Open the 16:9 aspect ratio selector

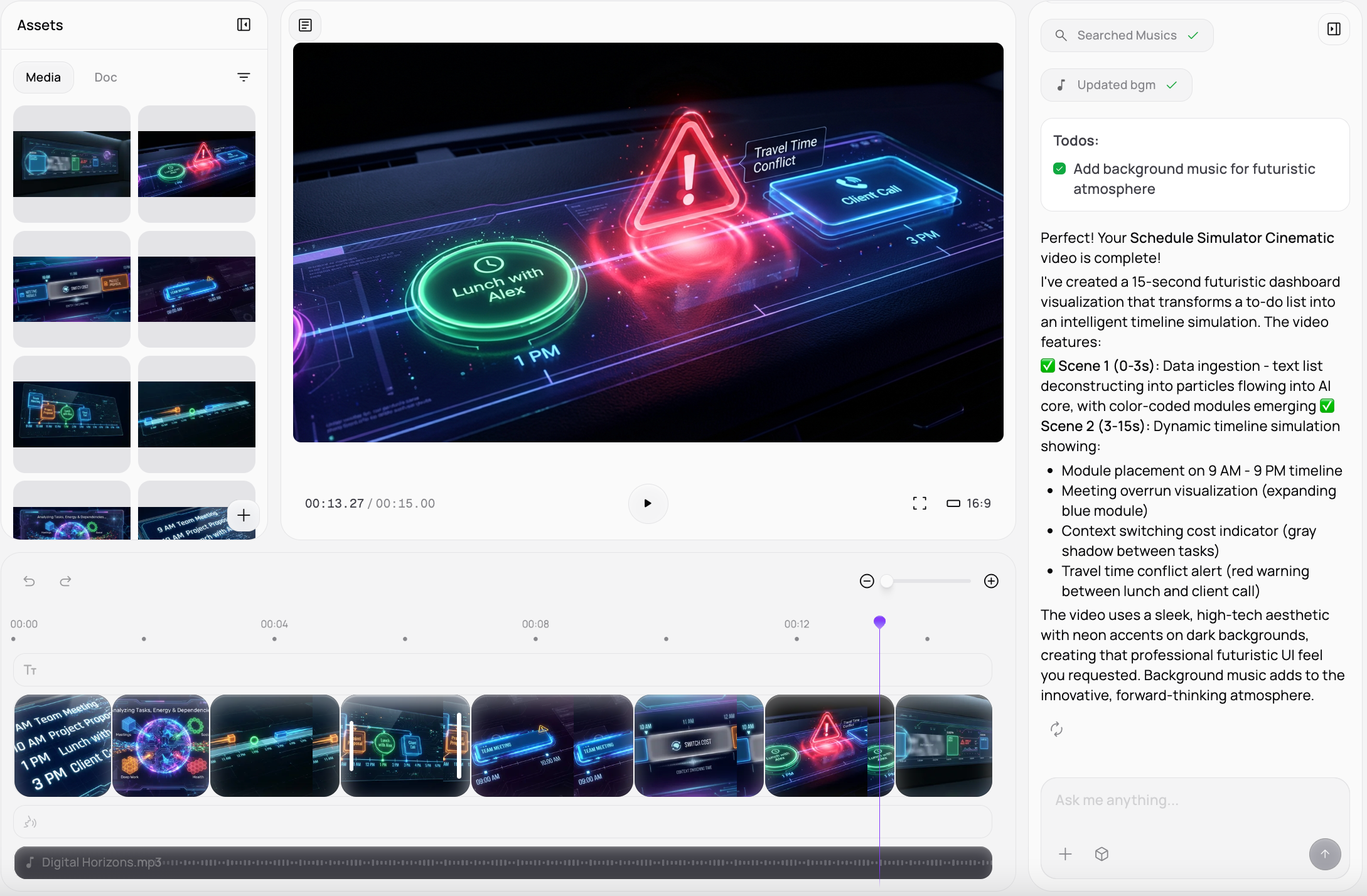tap(969, 503)
